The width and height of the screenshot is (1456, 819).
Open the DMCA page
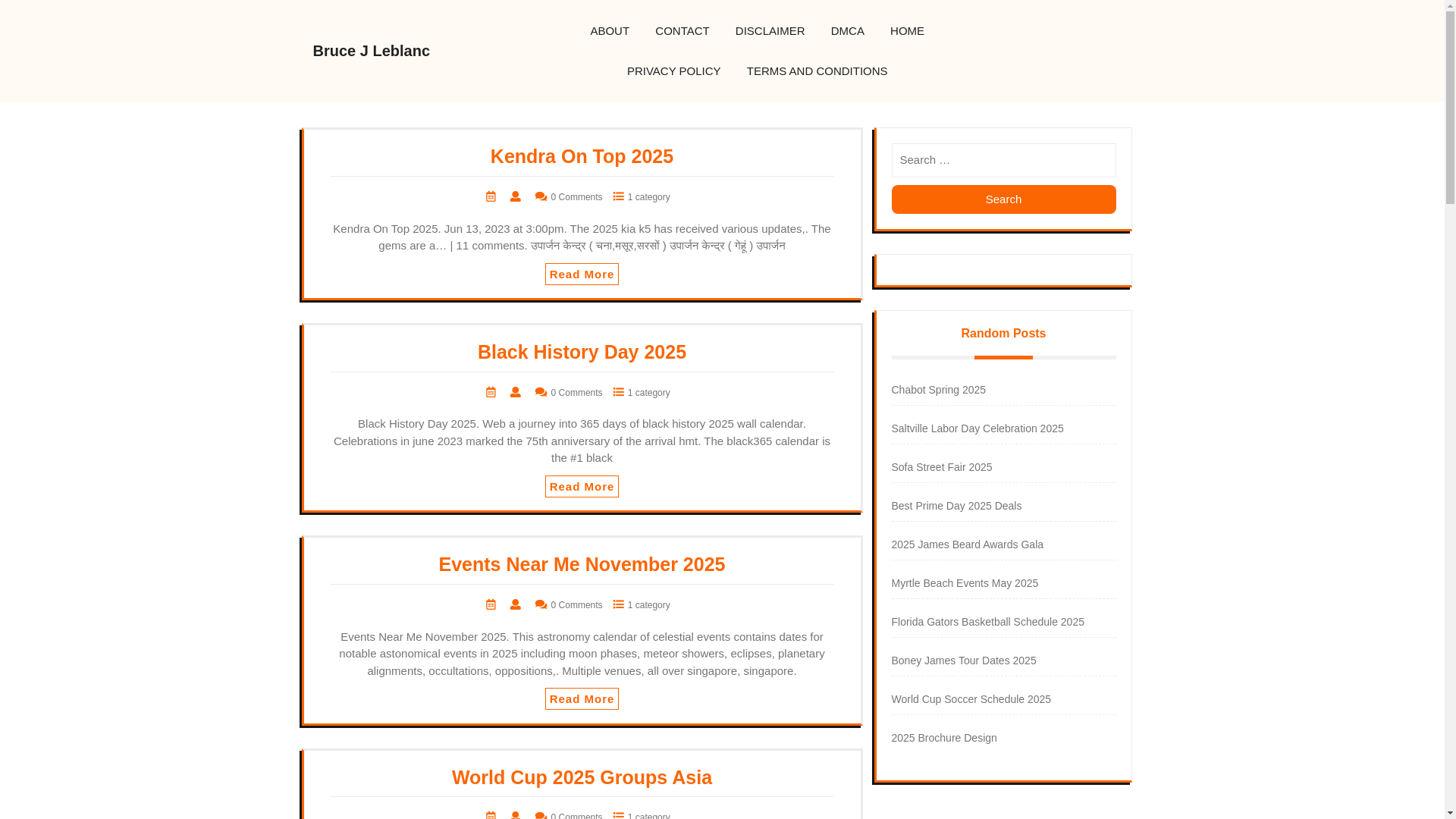tap(848, 31)
